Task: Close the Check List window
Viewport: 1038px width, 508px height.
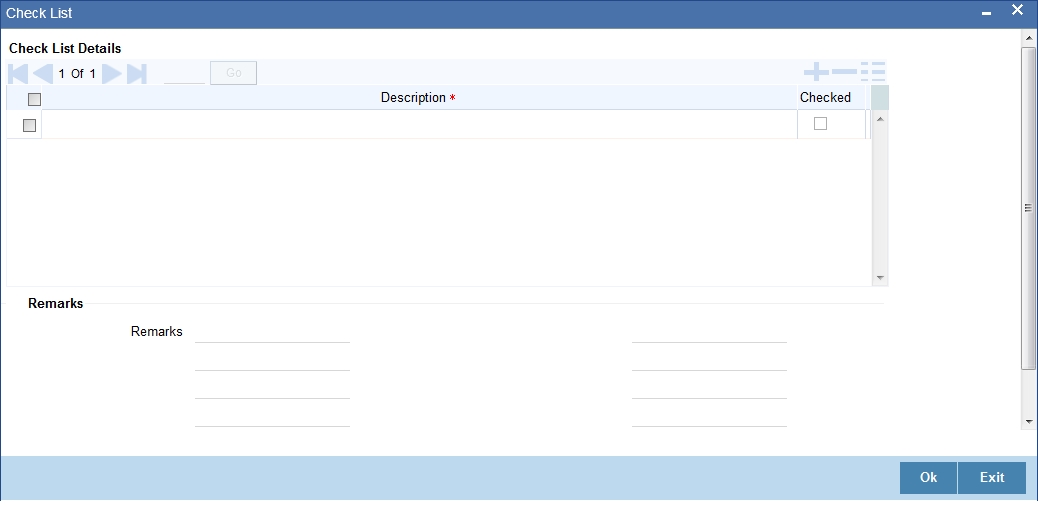Action: 1017,10
